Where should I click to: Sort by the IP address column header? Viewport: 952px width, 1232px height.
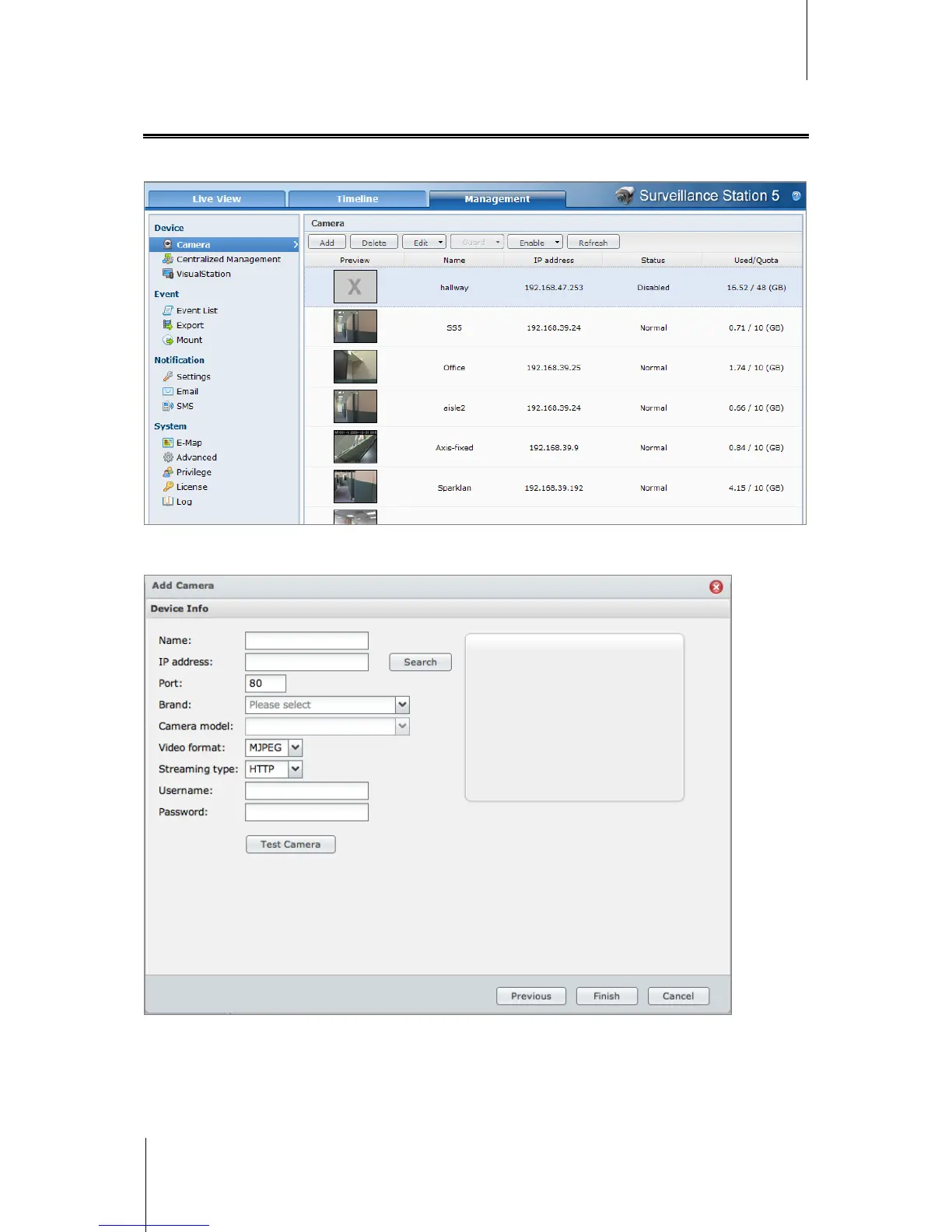pos(554,261)
